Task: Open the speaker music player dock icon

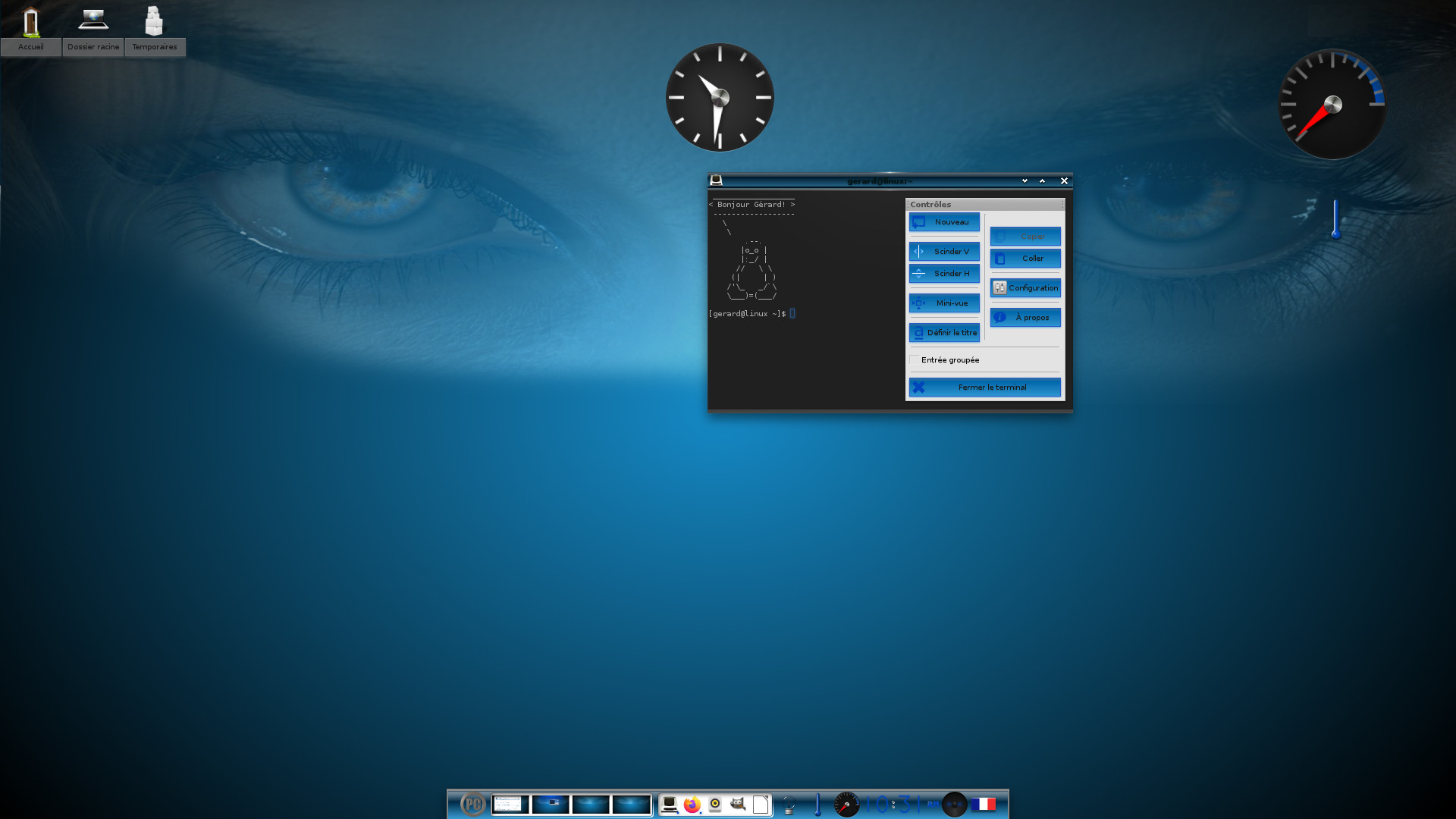Action: [715, 805]
